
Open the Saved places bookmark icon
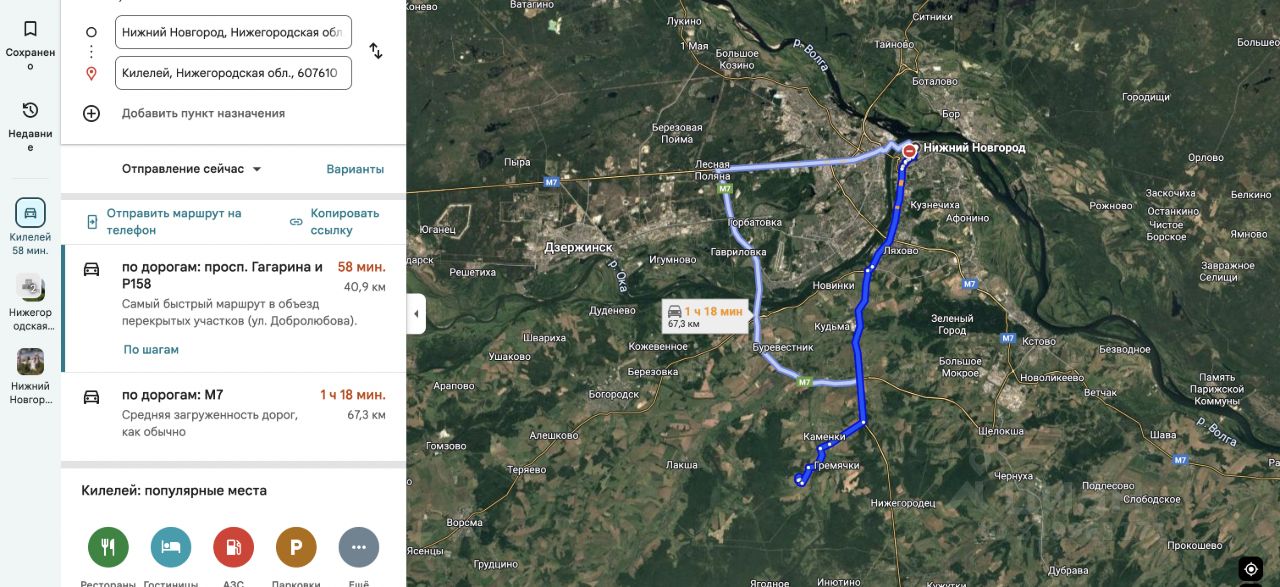click(x=30, y=29)
